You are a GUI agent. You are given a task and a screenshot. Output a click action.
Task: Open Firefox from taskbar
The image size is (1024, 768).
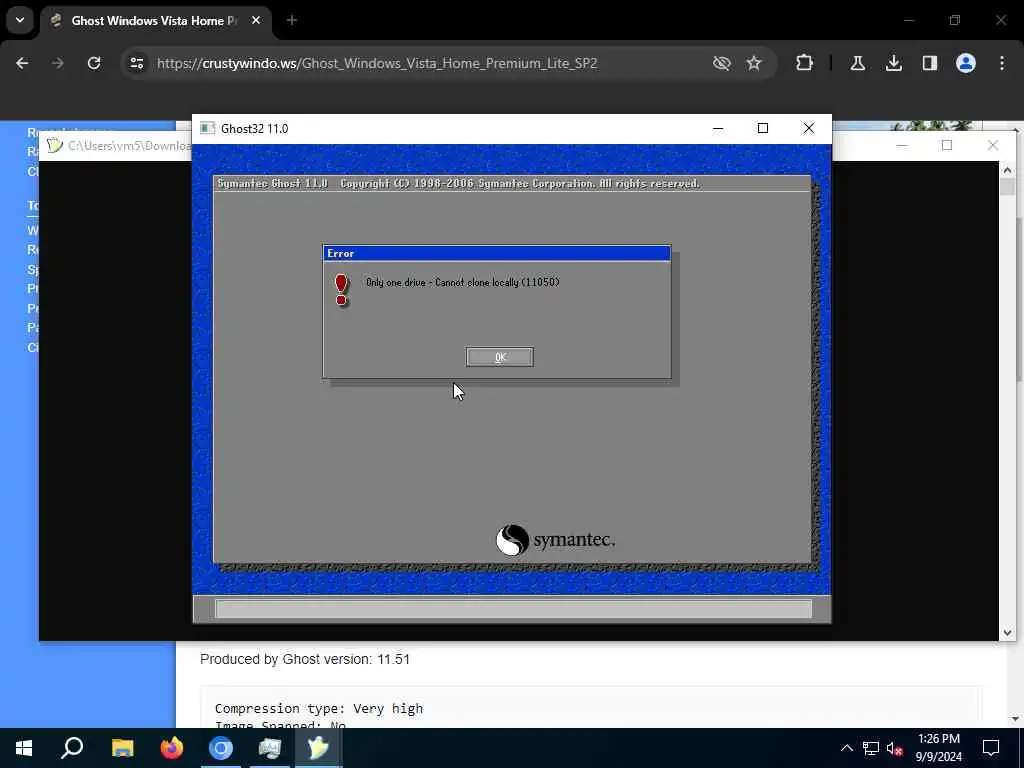tap(172, 748)
